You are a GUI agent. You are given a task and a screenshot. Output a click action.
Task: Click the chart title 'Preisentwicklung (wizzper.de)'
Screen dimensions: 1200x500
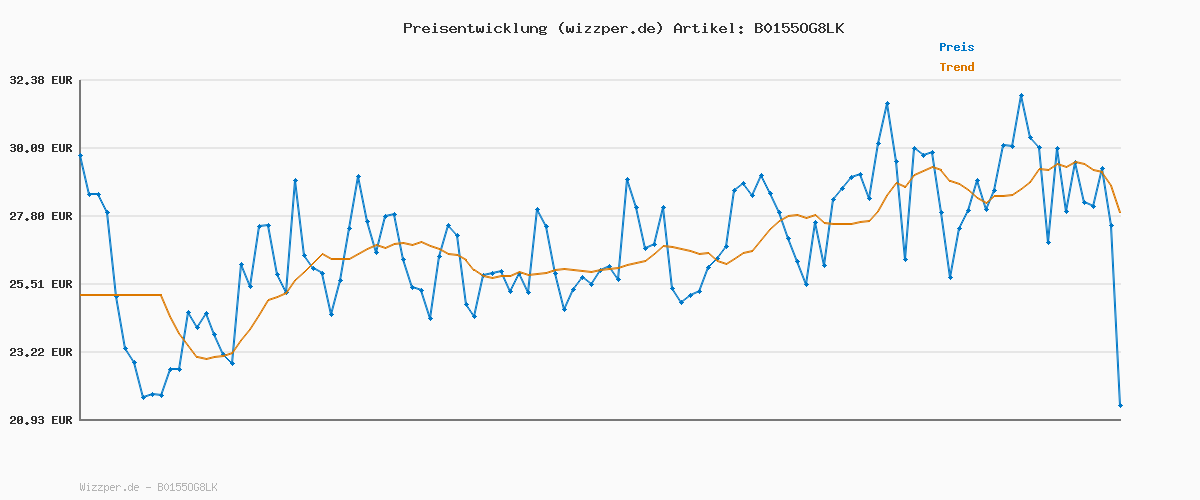click(x=533, y=28)
